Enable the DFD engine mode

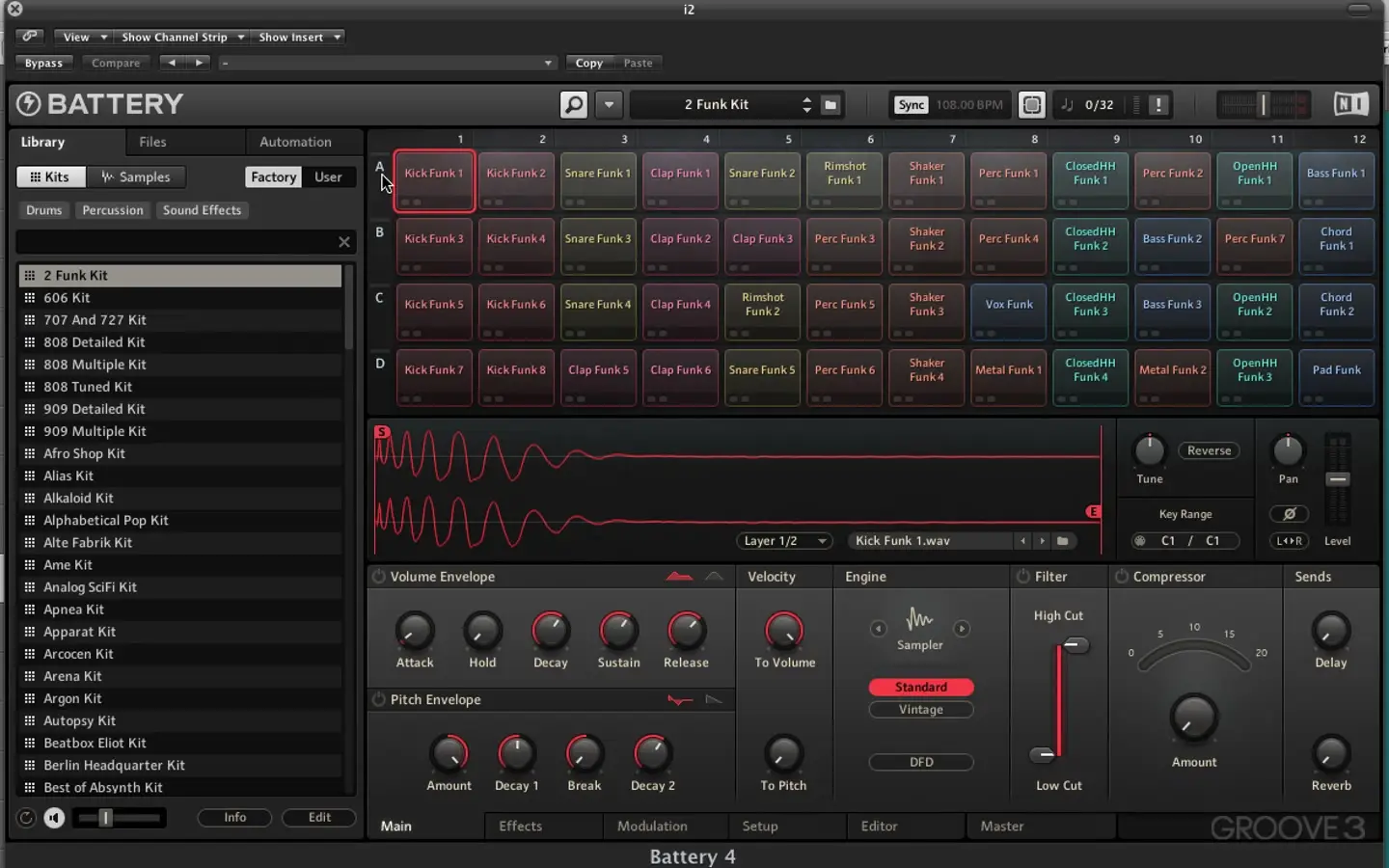pos(921,762)
